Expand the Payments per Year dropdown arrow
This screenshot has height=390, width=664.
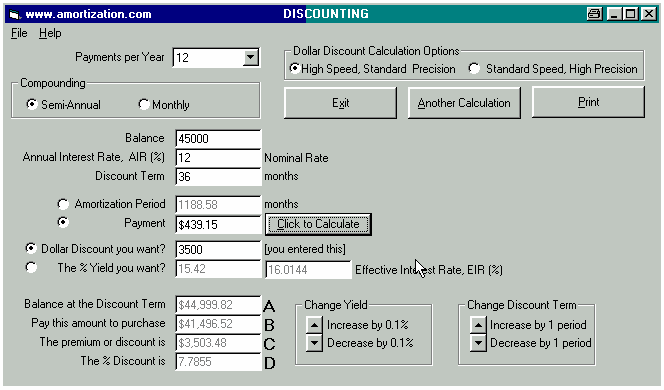click(x=251, y=57)
